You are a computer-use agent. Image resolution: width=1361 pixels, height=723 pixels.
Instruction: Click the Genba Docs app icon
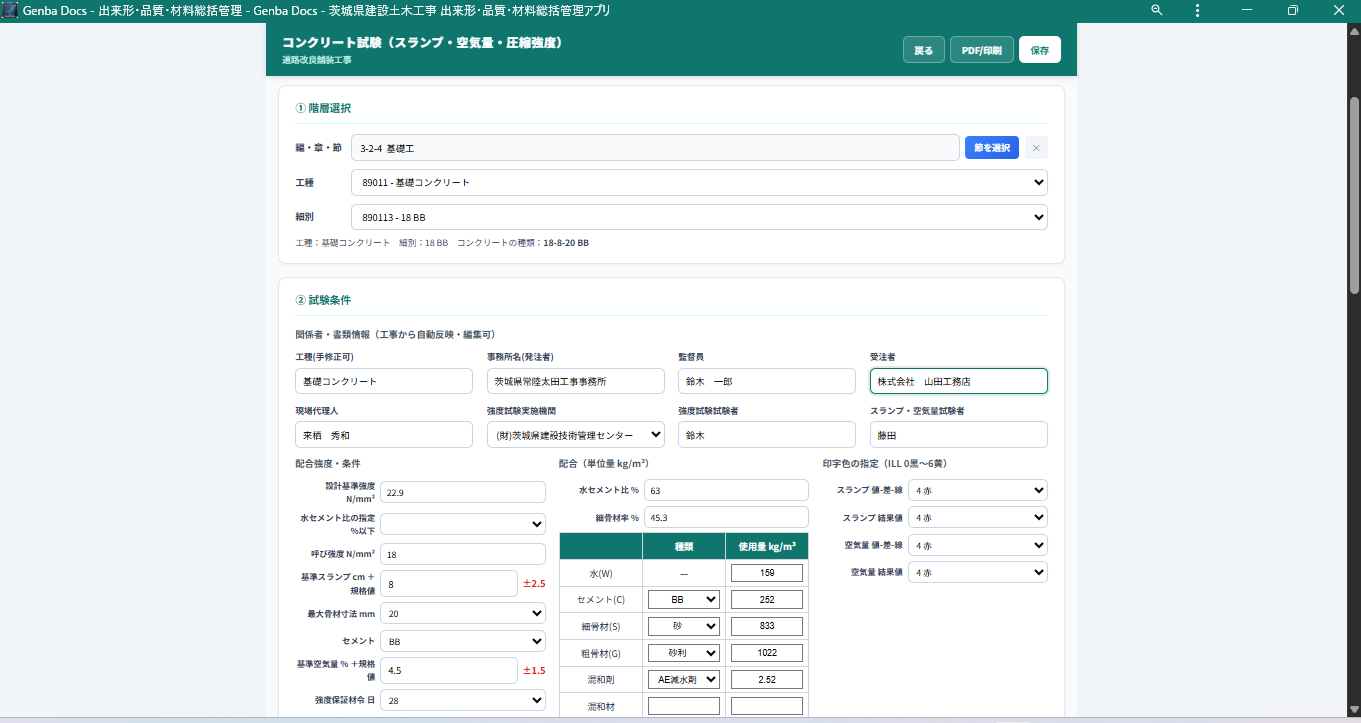[10, 10]
